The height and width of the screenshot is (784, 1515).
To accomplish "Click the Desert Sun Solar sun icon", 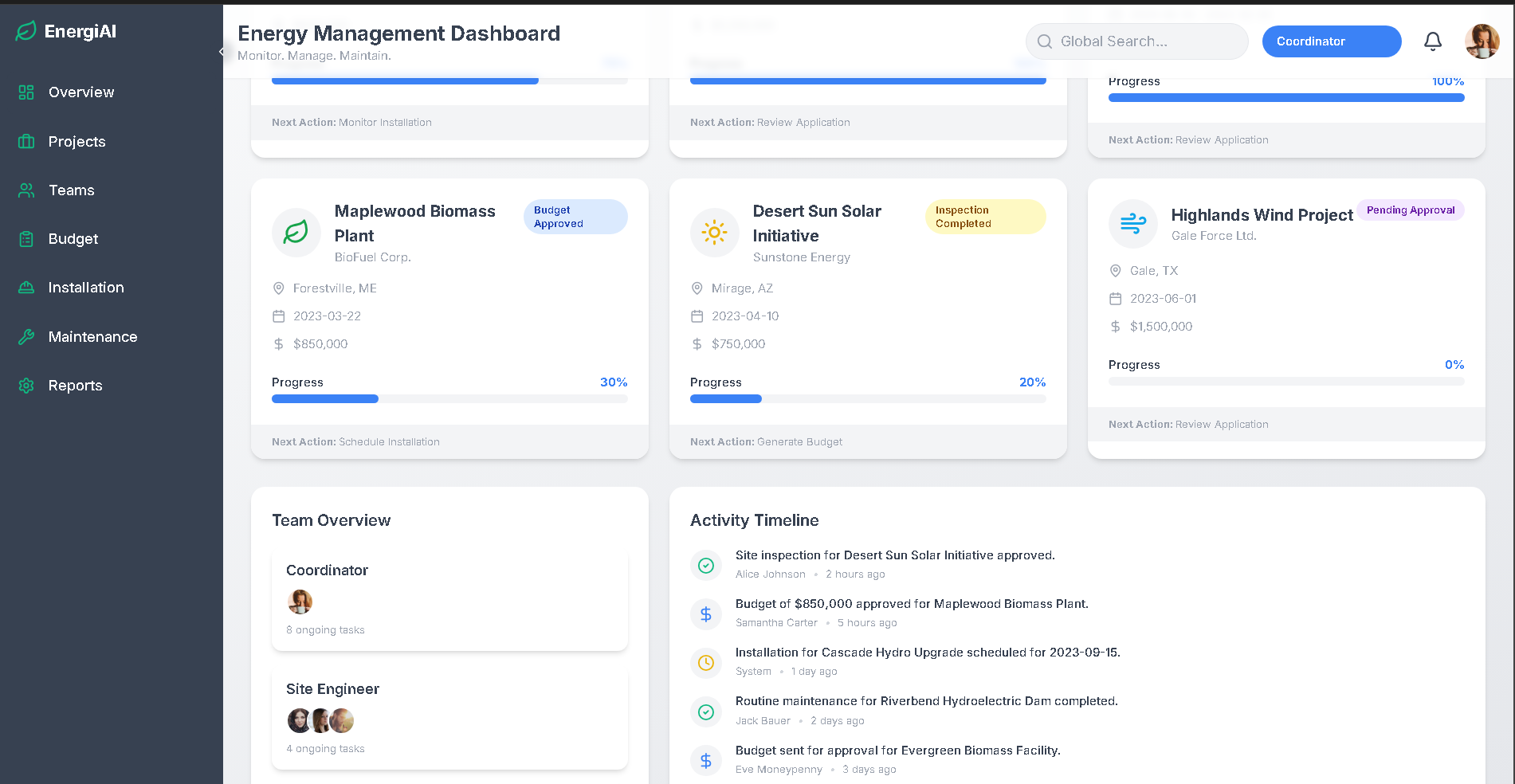I will (714, 232).
